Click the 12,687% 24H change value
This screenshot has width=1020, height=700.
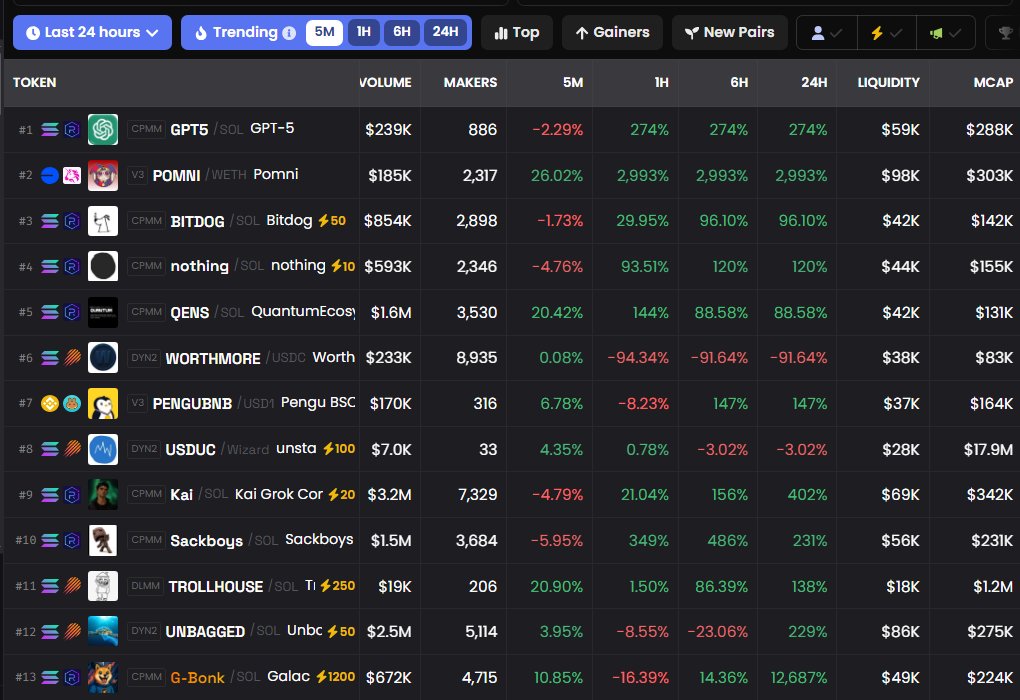tap(799, 678)
